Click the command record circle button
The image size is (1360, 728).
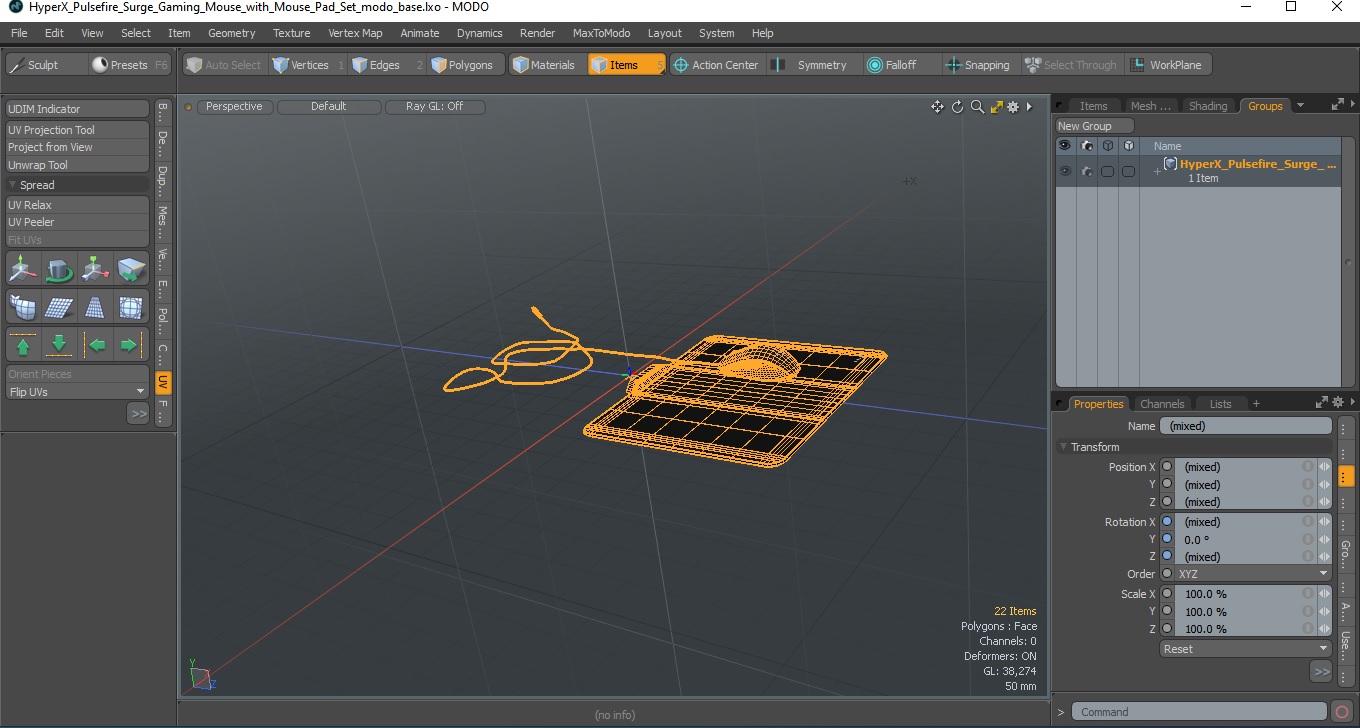1342,712
